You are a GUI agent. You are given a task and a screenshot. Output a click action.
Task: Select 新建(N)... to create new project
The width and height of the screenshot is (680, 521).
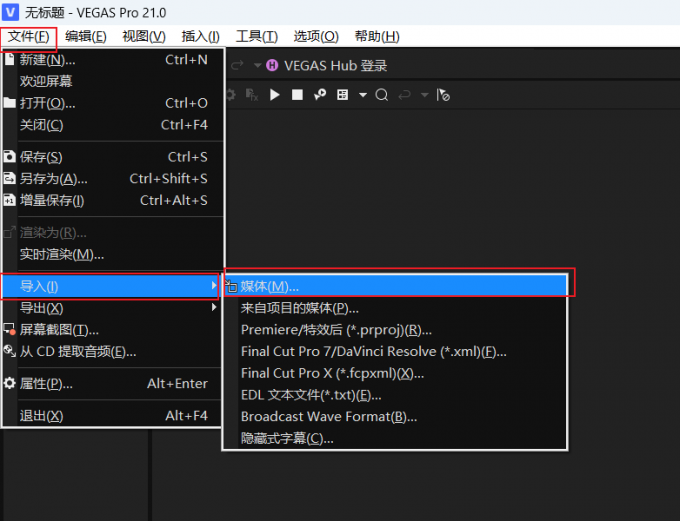(113, 60)
